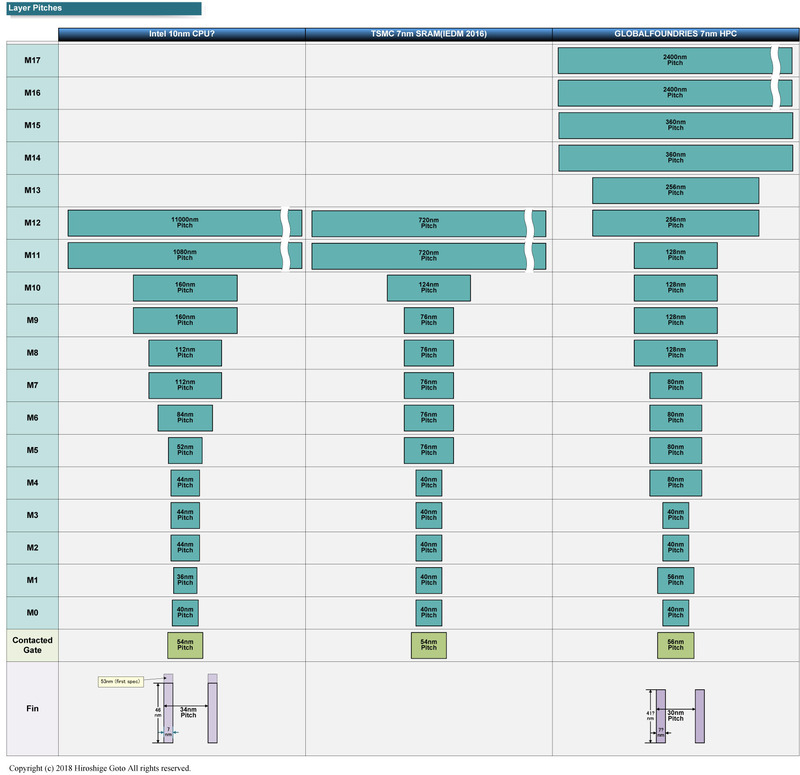Click the M16 row label
The height and width of the screenshot is (775, 800).
coord(32,93)
